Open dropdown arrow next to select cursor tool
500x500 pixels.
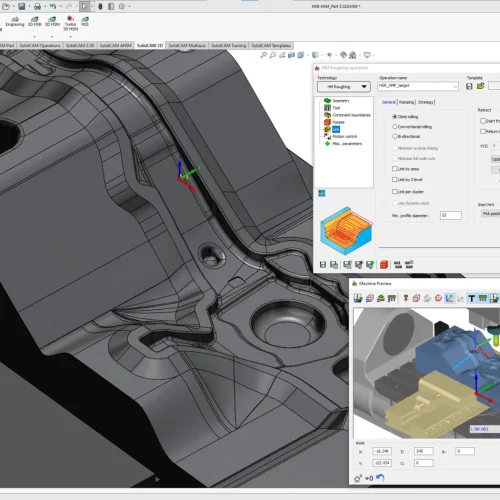click(x=92, y=6)
